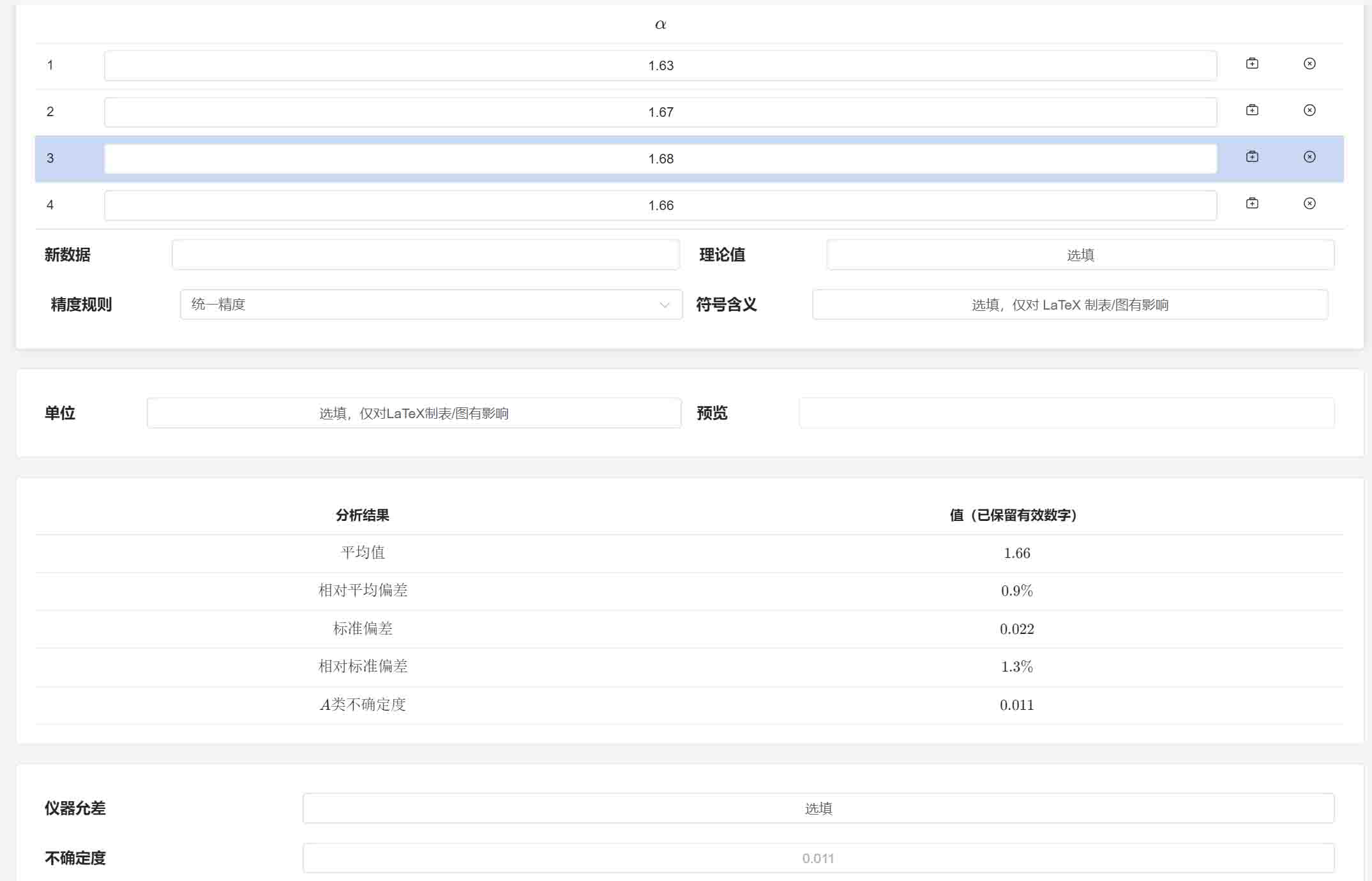Click the 平均值 result value 1.66
The image size is (1372, 881).
pos(1016,553)
